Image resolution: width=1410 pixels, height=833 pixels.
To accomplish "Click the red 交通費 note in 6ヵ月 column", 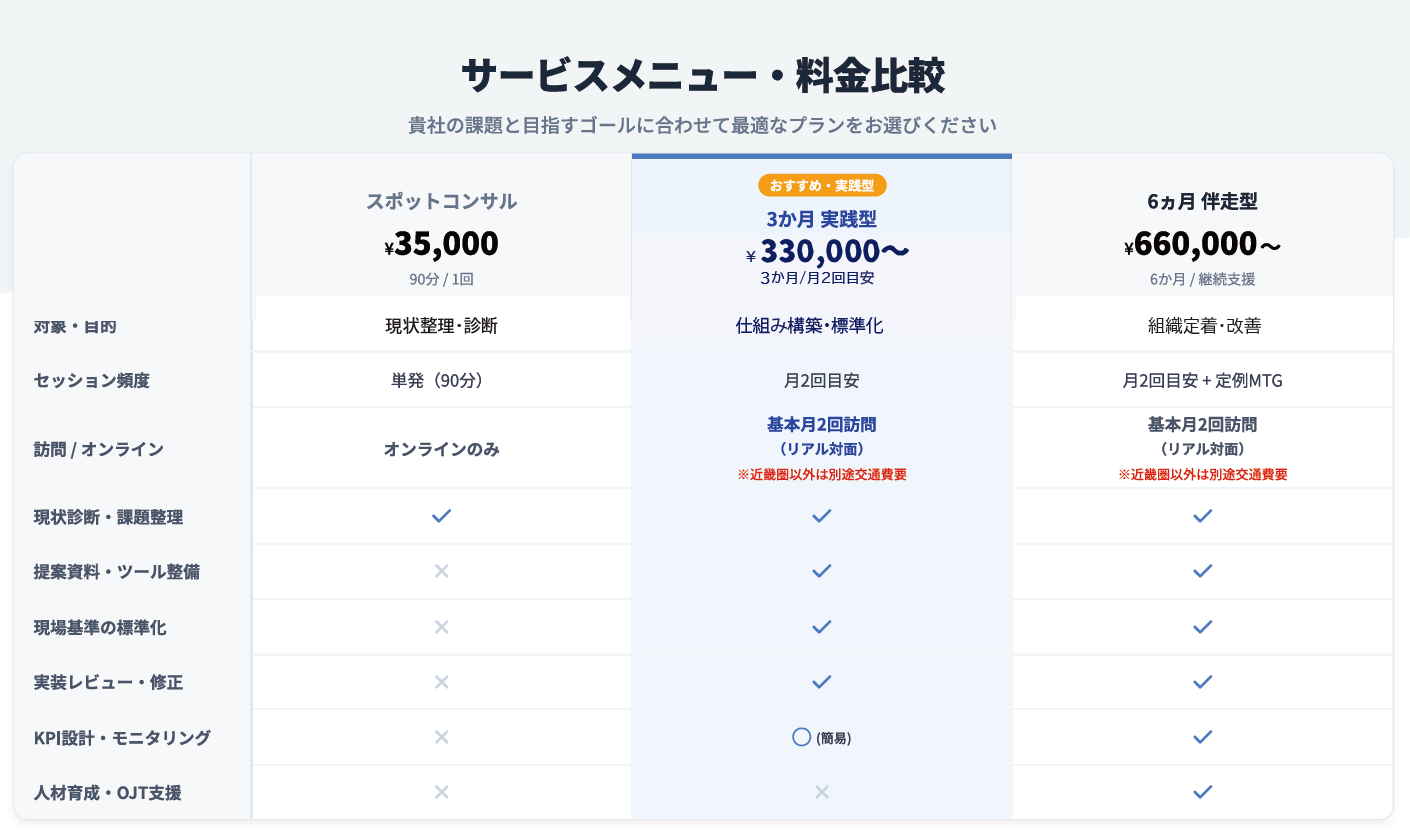I will [1202, 475].
